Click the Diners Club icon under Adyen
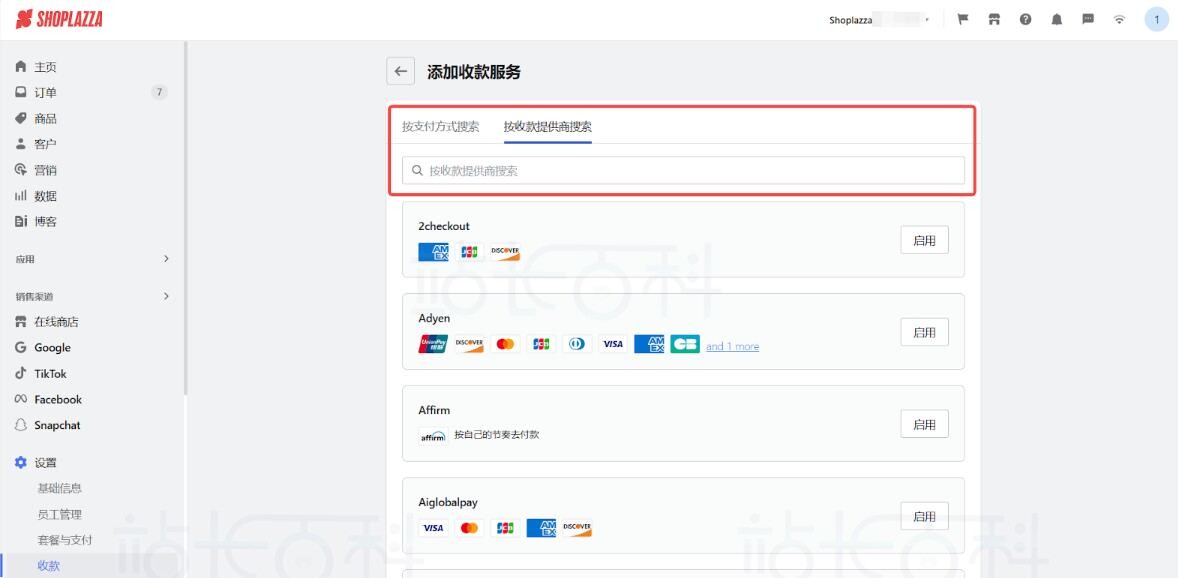The width and height of the screenshot is (1178, 578). tap(577, 344)
